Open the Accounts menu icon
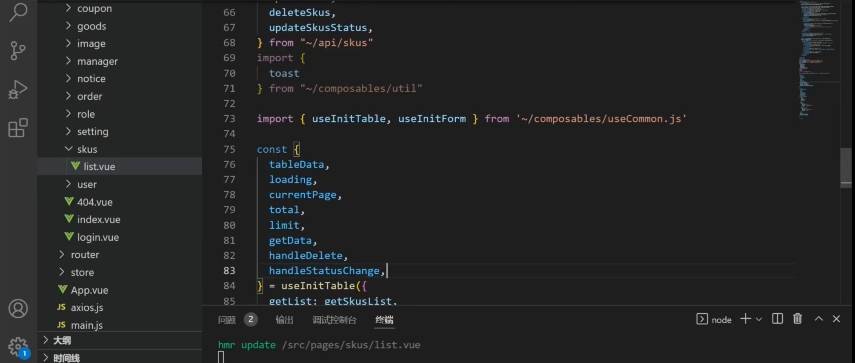The width and height of the screenshot is (855, 363). pyautogui.click(x=18, y=308)
